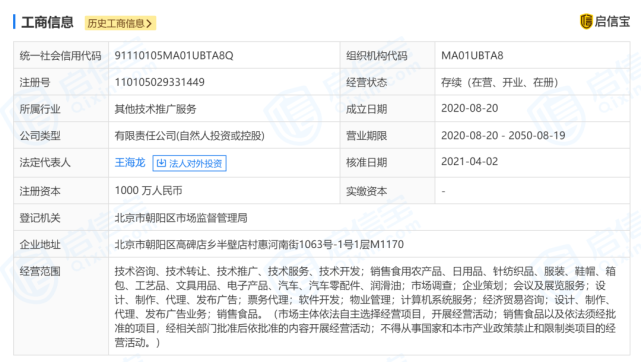Click the 经营状态 label cell
Viewport: 641px width, 362px height.
[387, 82]
